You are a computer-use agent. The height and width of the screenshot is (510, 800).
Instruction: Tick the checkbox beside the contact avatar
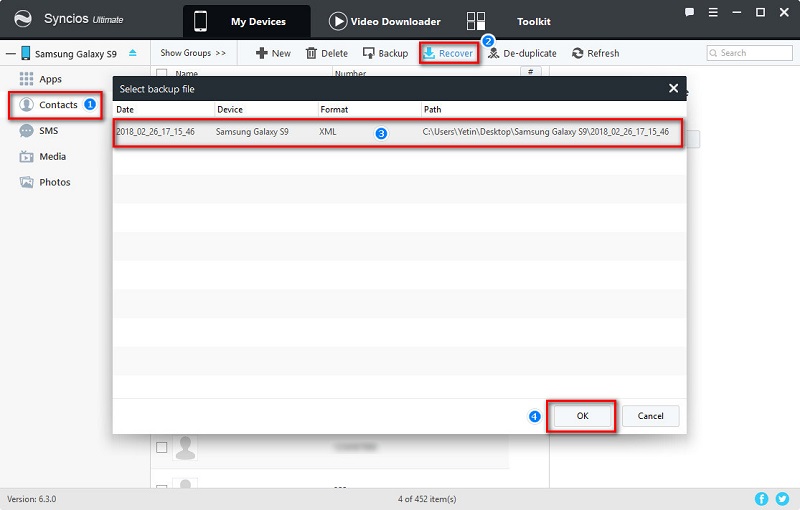coord(162,447)
